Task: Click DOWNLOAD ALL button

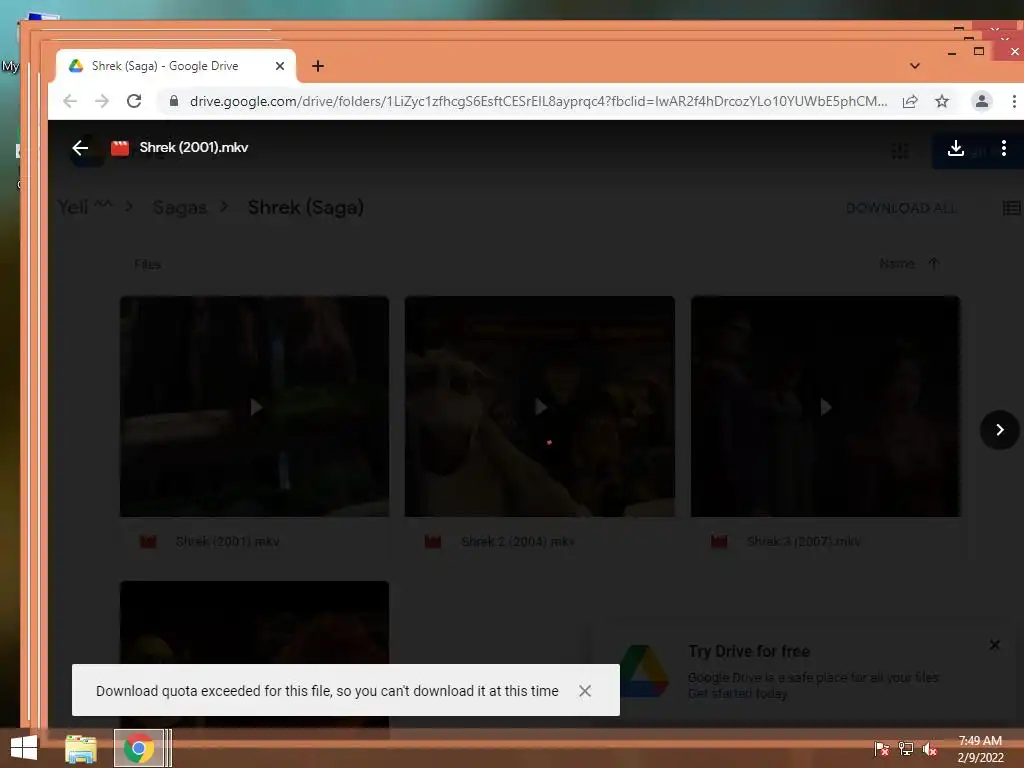Action: point(901,208)
